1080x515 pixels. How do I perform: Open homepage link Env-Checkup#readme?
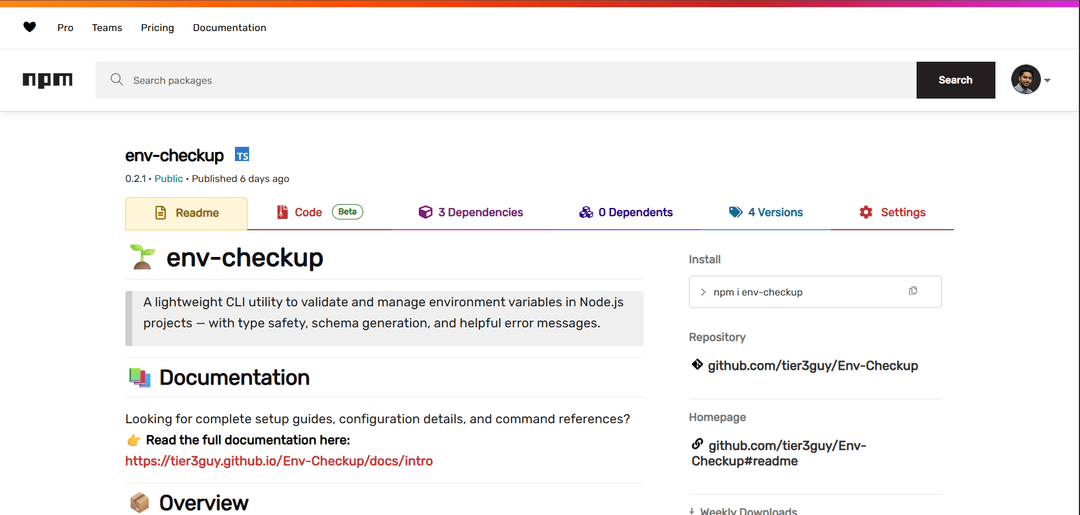pos(778,453)
